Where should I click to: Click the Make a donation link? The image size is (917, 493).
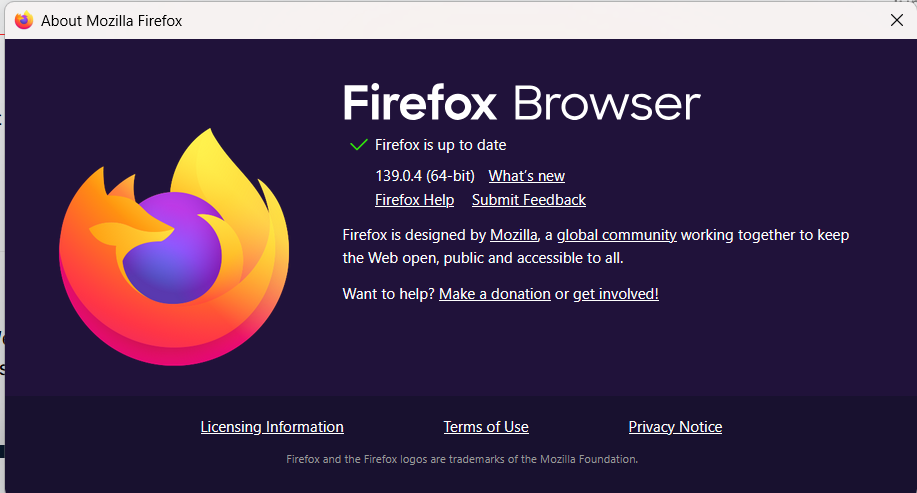point(495,294)
